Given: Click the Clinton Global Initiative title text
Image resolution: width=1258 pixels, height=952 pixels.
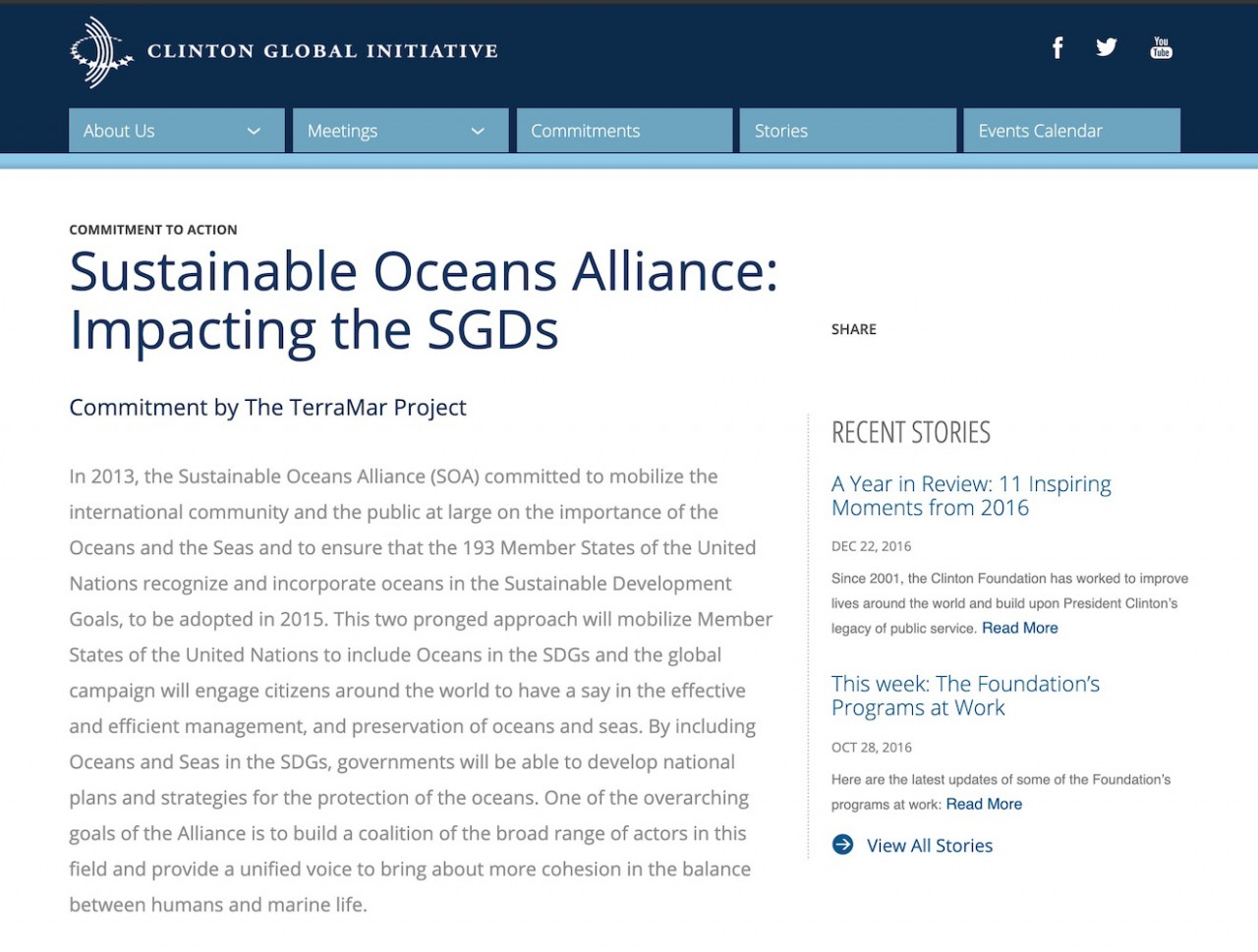Looking at the screenshot, I should pos(322,51).
